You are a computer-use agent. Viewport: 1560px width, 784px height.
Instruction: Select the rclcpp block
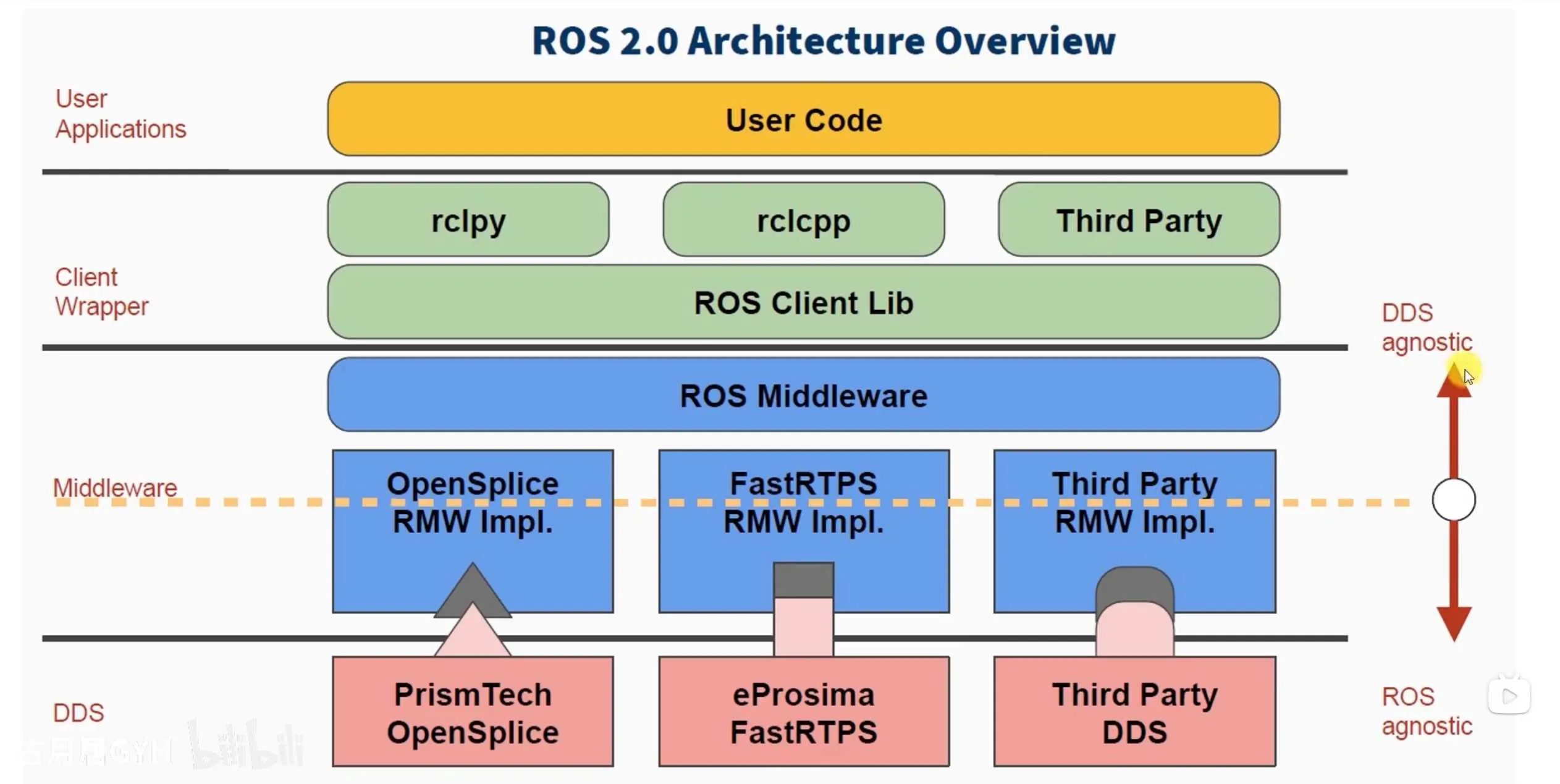pos(803,219)
